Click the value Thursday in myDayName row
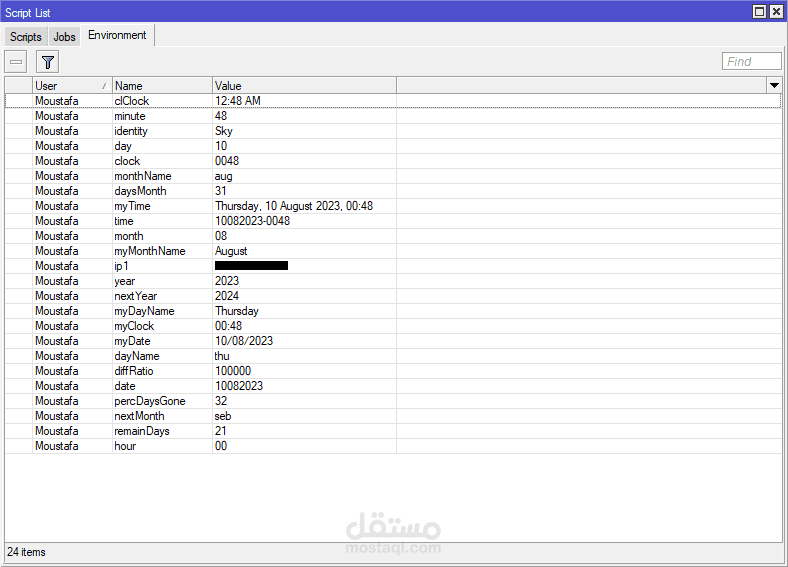 pyautogui.click(x=237, y=311)
